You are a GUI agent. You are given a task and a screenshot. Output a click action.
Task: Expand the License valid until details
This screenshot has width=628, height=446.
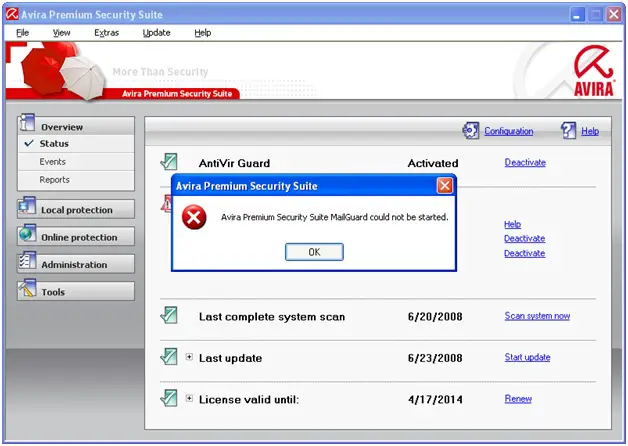[x=189, y=398]
